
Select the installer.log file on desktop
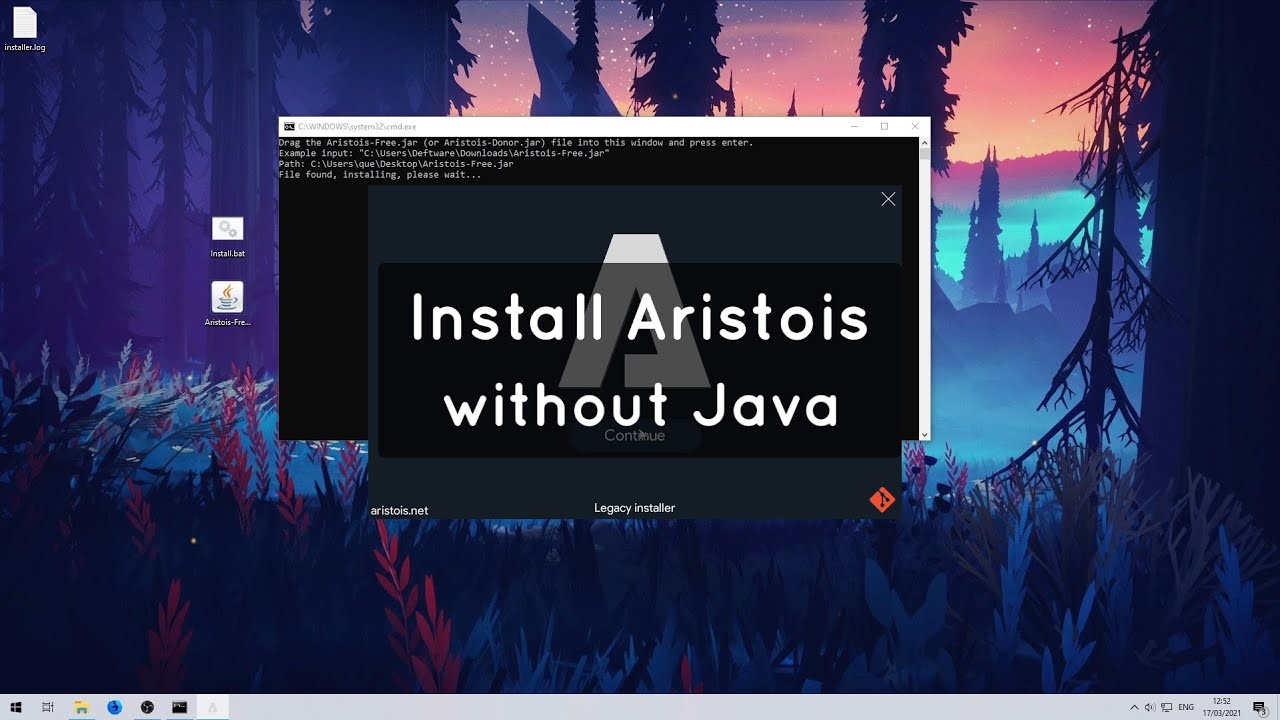tap(25, 30)
